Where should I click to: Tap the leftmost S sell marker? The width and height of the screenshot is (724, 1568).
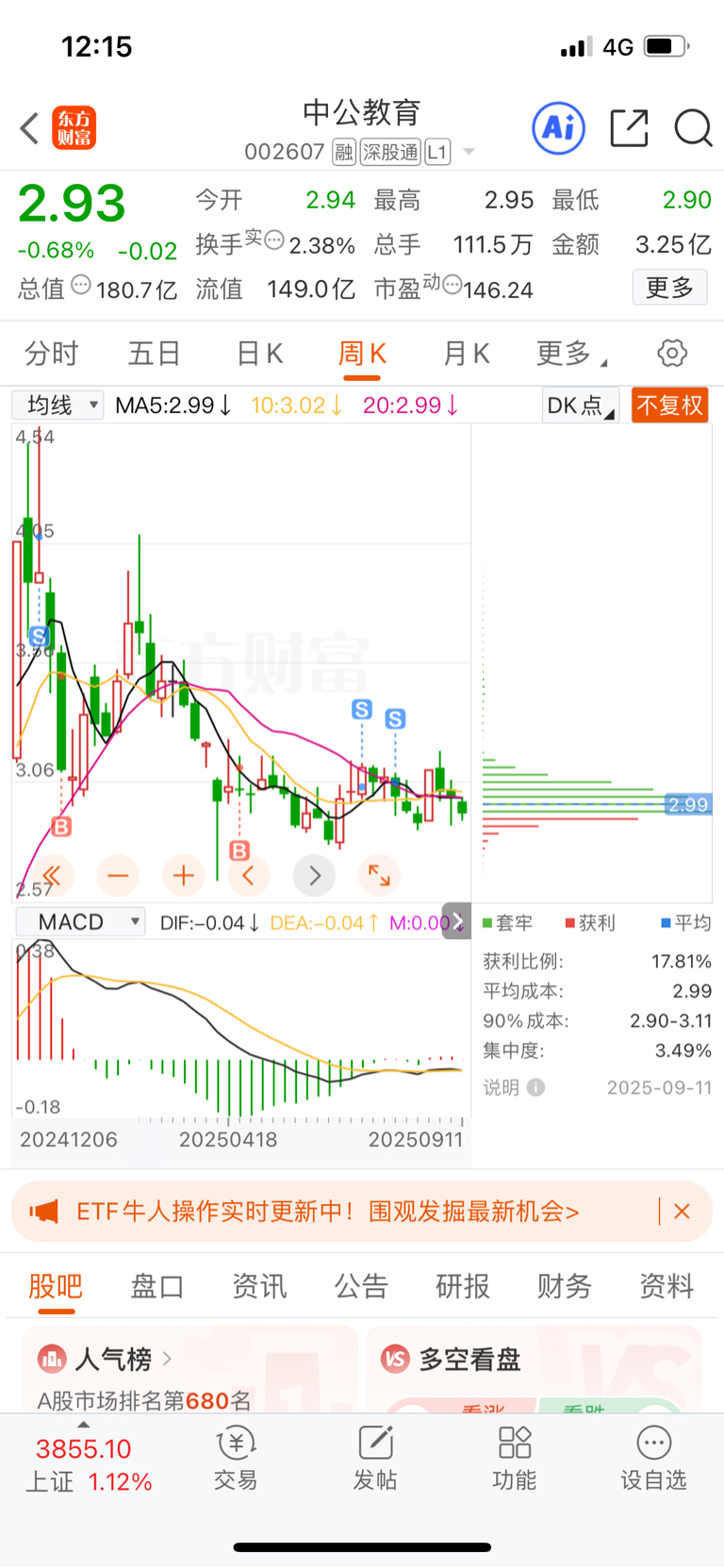pyautogui.click(x=39, y=635)
